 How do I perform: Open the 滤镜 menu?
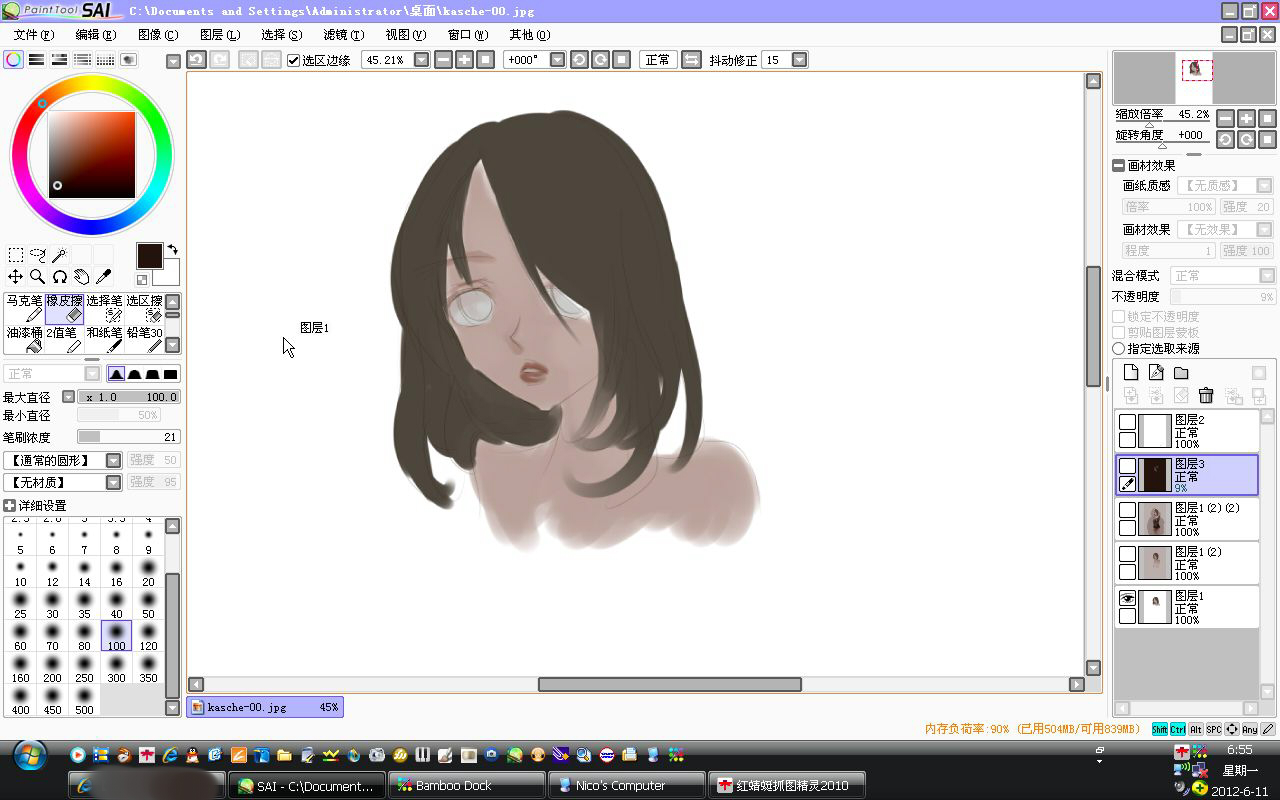click(343, 35)
